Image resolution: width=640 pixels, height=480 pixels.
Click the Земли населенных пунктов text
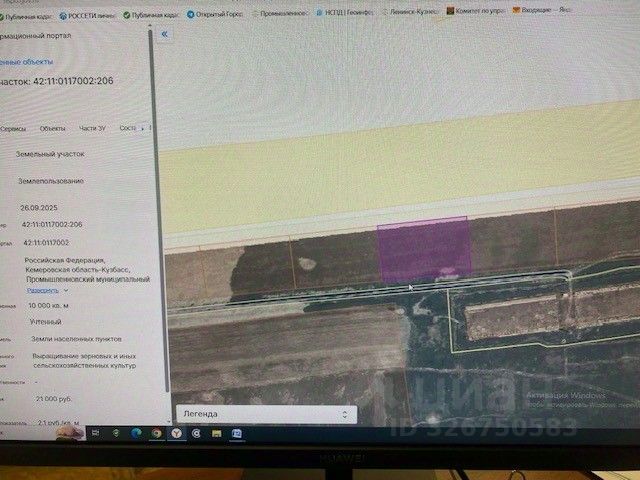76,339
